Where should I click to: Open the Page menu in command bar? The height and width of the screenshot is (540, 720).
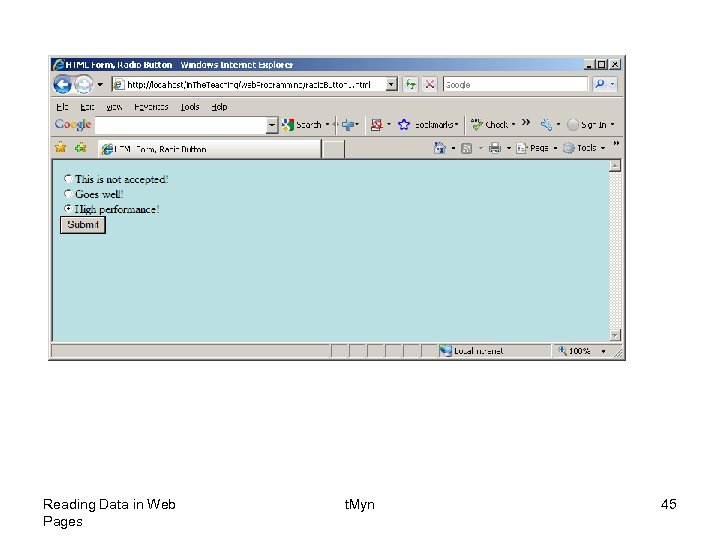click(x=536, y=148)
